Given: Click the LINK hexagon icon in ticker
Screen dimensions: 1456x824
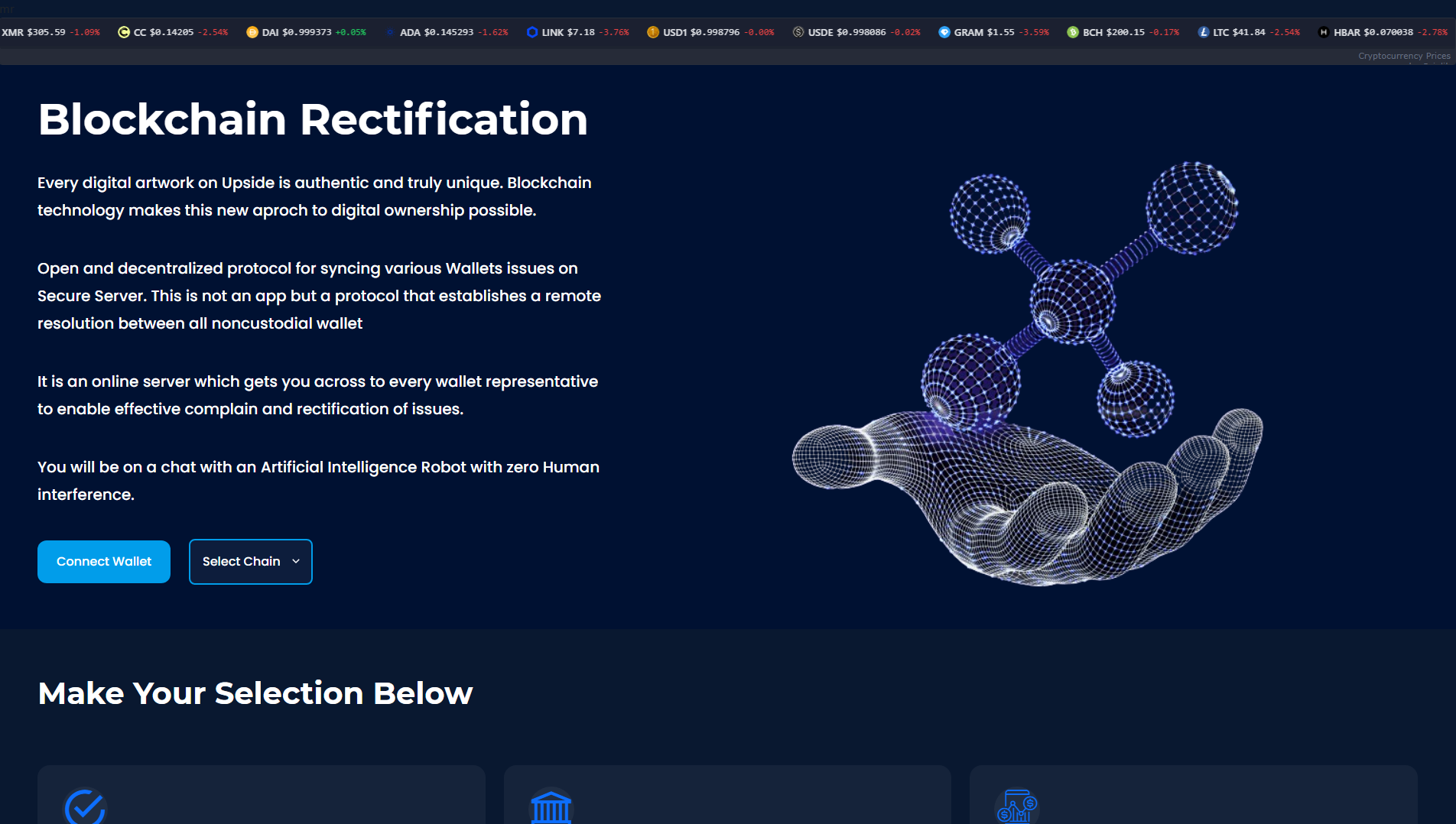Looking at the screenshot, I should click(x=532, y=32).
